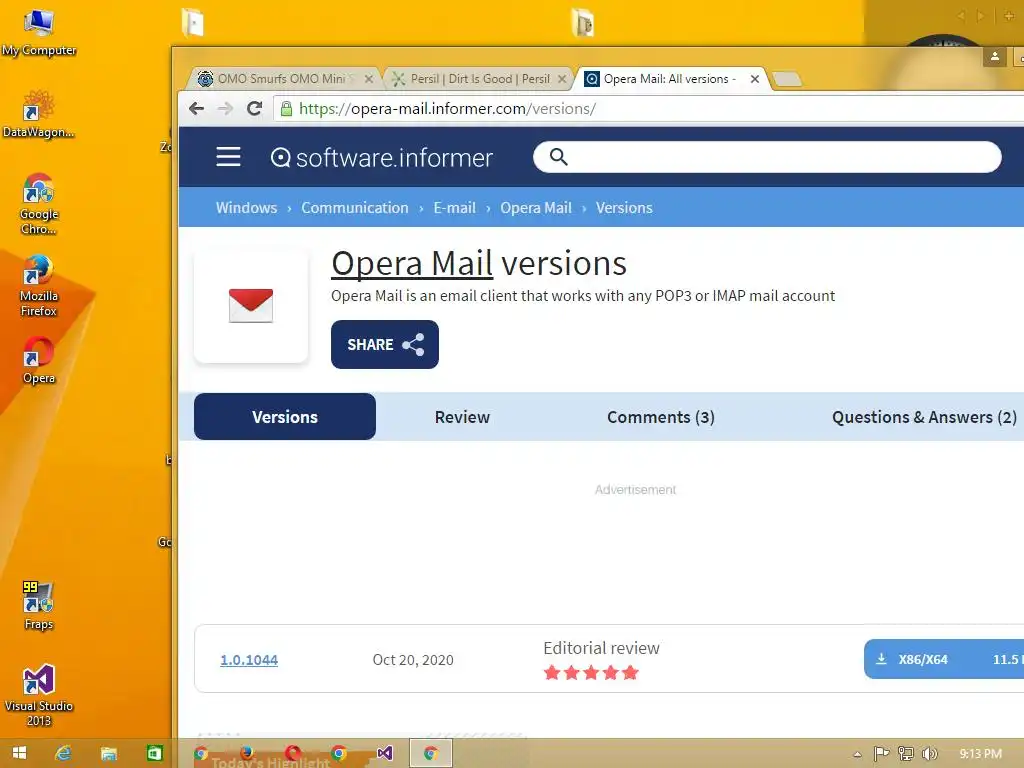Select the Versions tab
Image resolution: width=1024 pixels, height=768 pixels.
click(285, 417)
